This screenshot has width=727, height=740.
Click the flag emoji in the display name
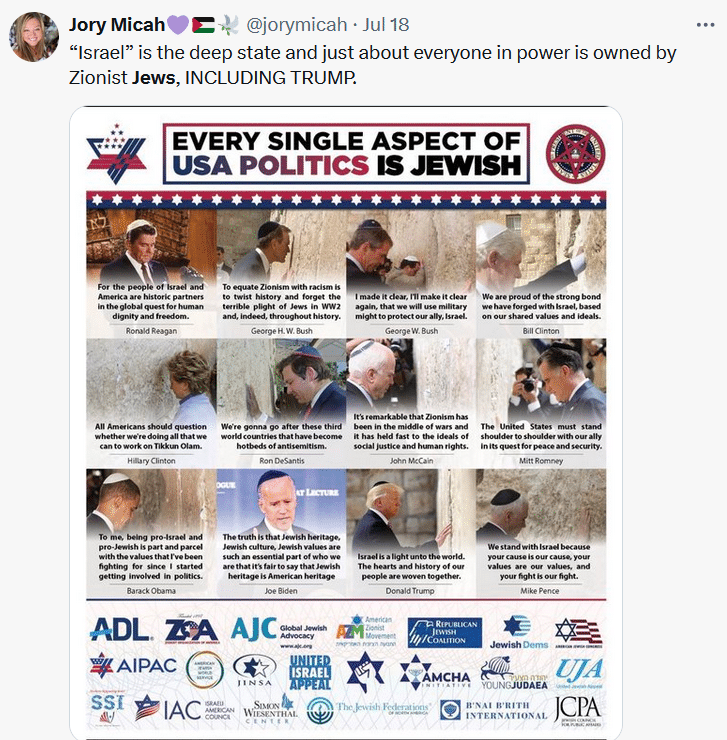click(203, 25)
